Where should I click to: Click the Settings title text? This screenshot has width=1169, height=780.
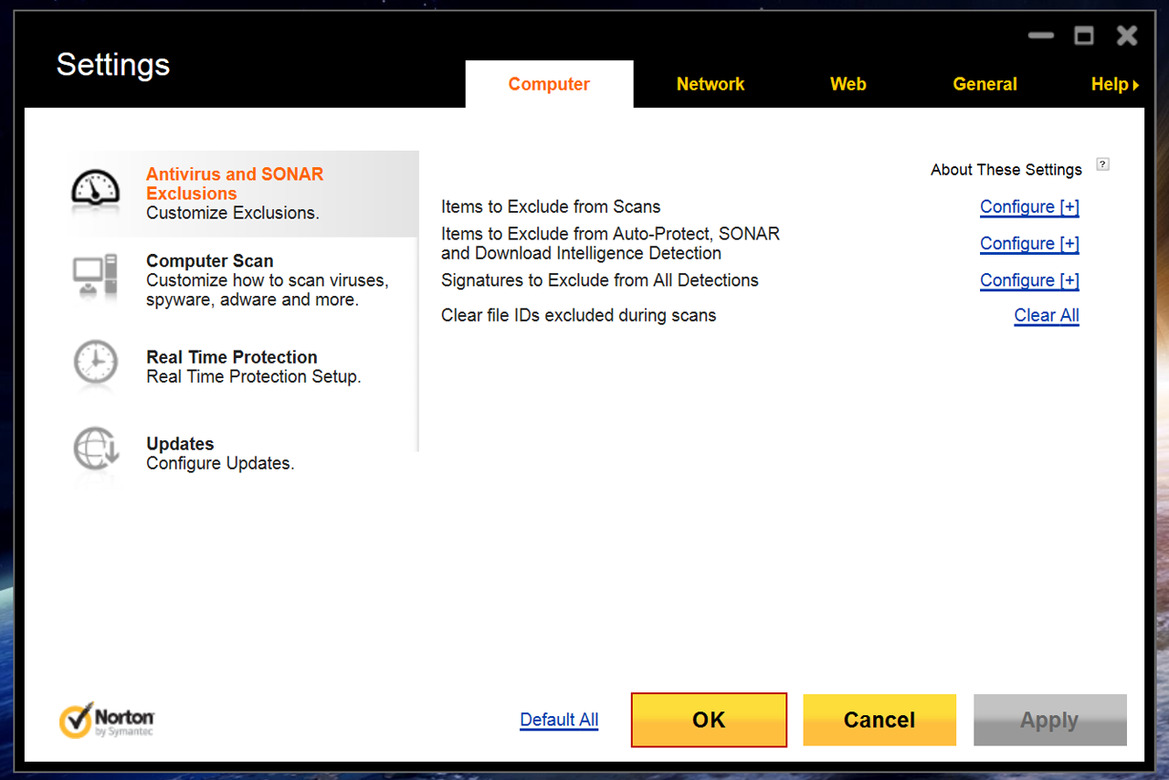coord(113,65)
